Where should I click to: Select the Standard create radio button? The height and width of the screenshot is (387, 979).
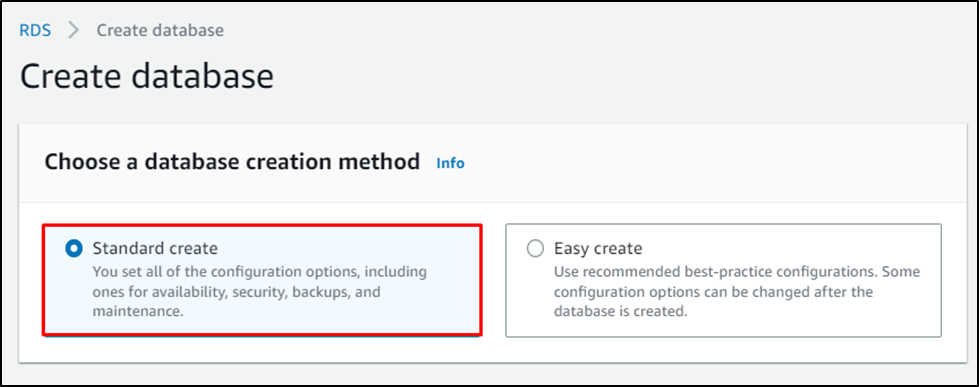(x=74, y=249)
